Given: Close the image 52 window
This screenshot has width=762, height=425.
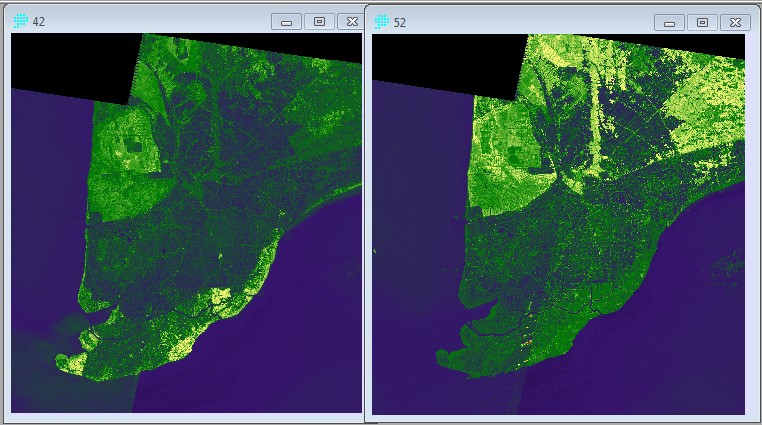Looking at the screenshot, I should pos(735,22).
